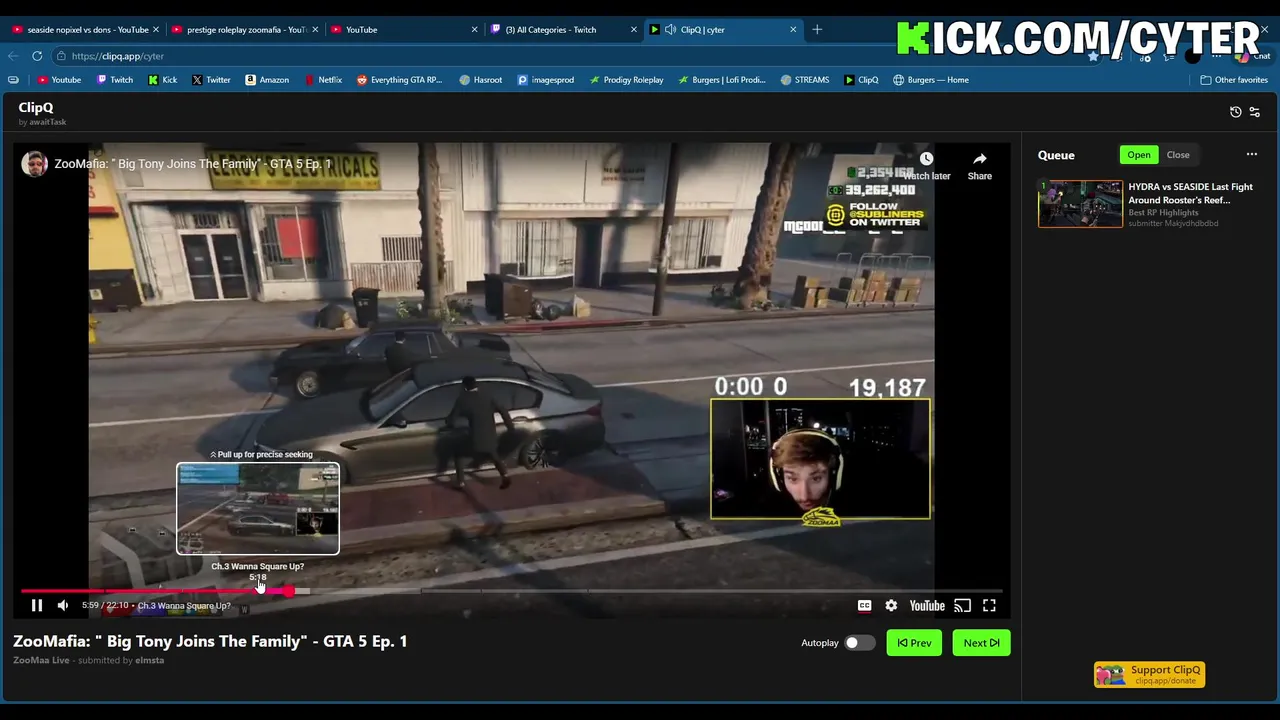Toggle closed captions (CC) on the player

[864, 605]
